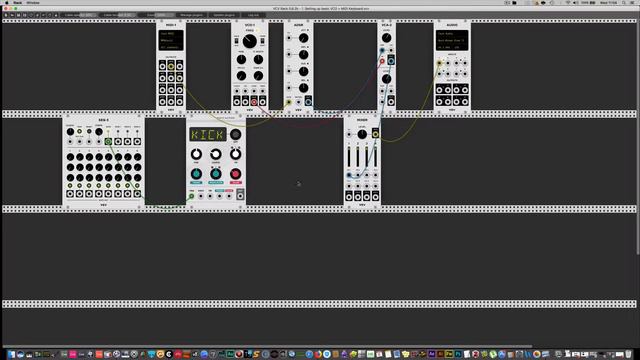Open the engine sample rate toolbar menu
Viewport: 640px width, 360px height.
pyautogui.click(x=43, y=15)
